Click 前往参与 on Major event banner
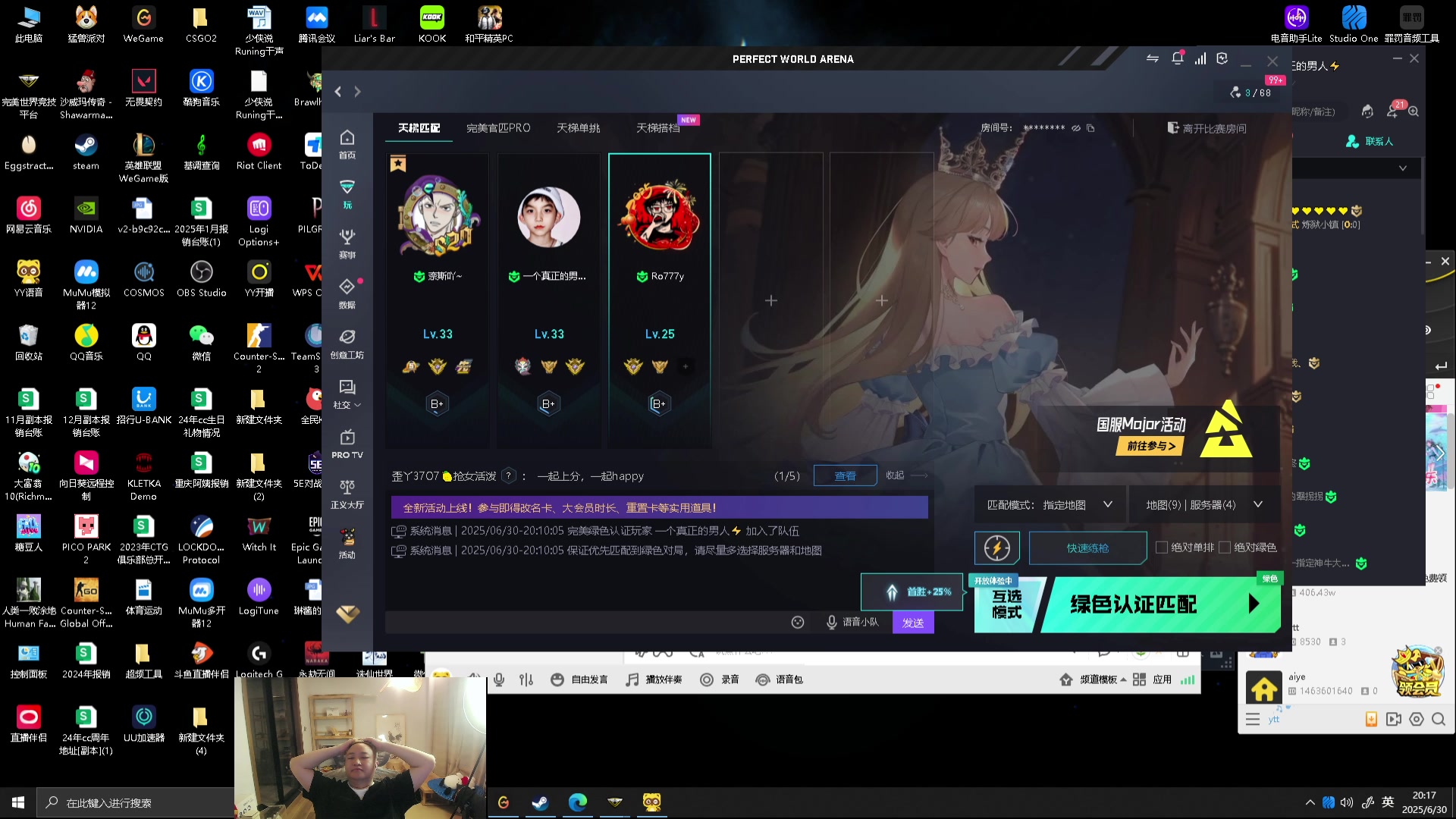Screen dimensions: 1456x819 (1150, 446)
